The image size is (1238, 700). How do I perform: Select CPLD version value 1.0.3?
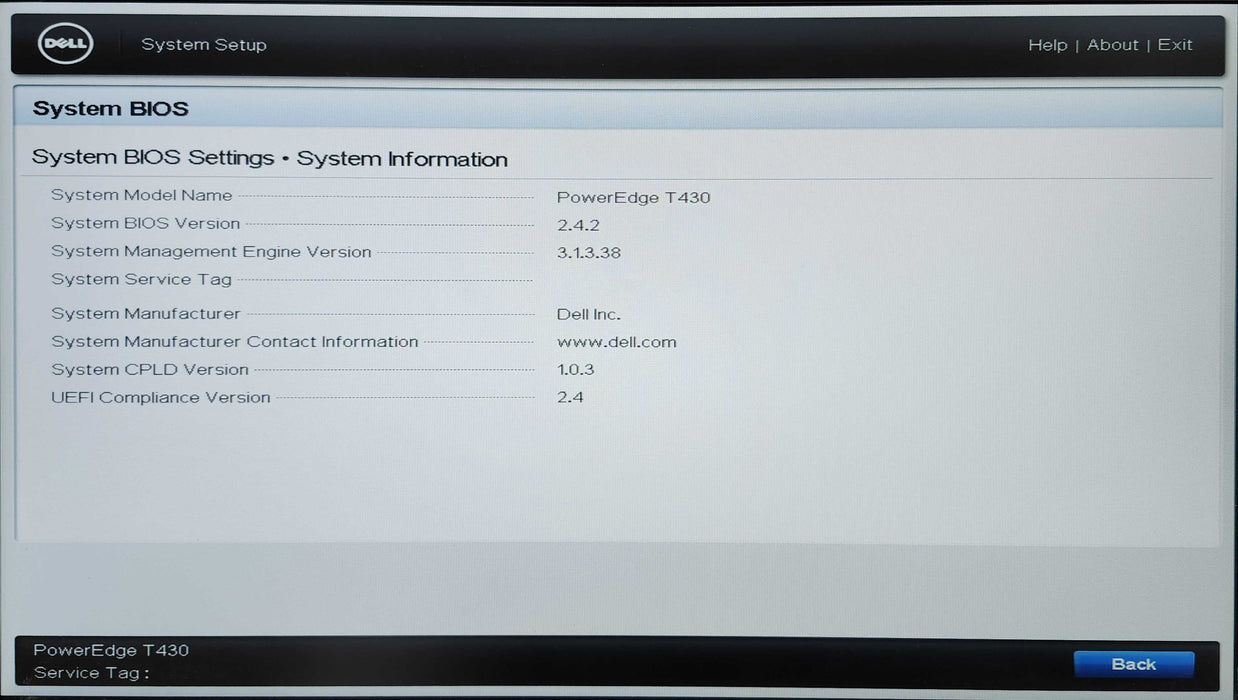coord(575,369)
